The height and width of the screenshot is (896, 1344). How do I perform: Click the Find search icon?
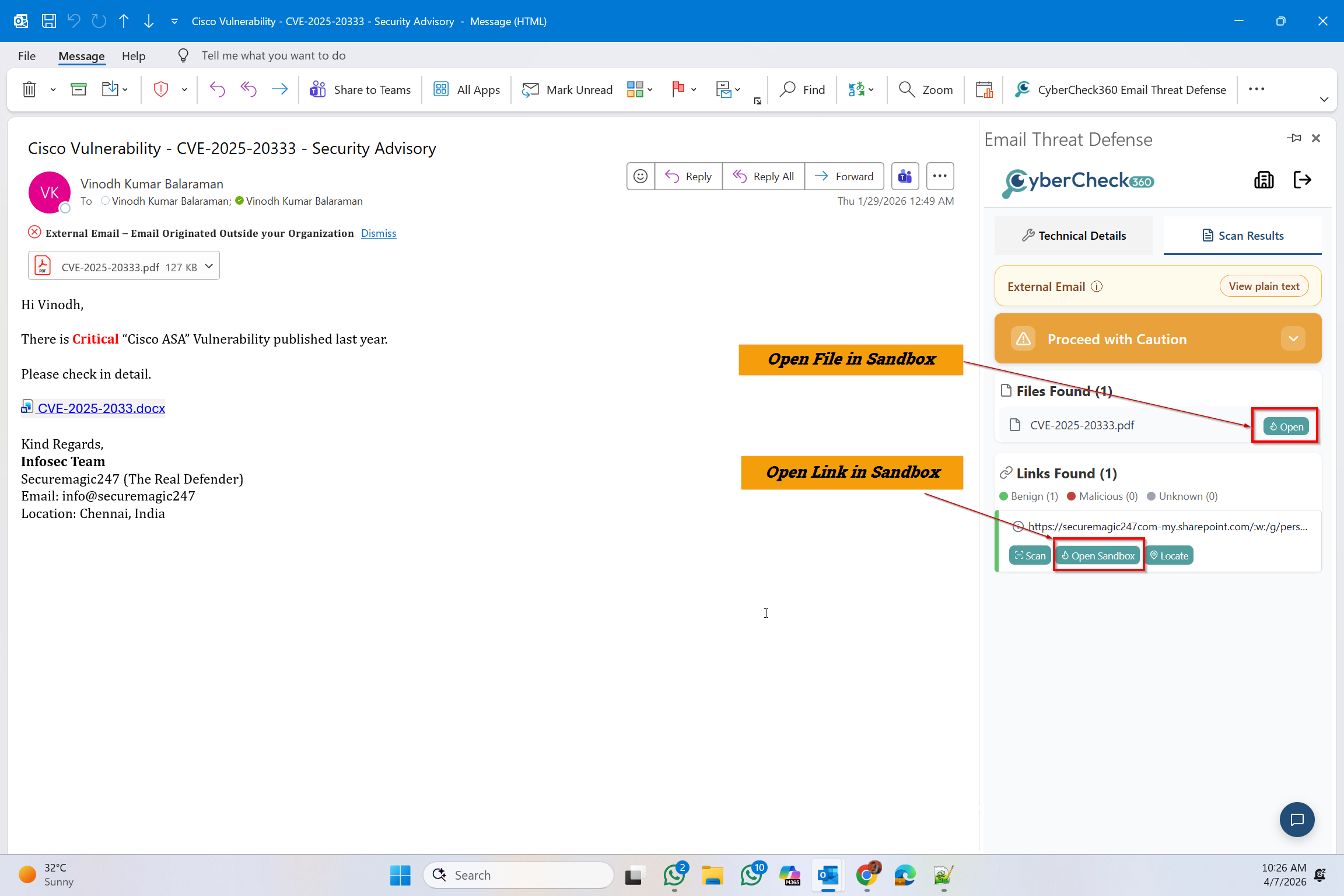click(787, 89)
